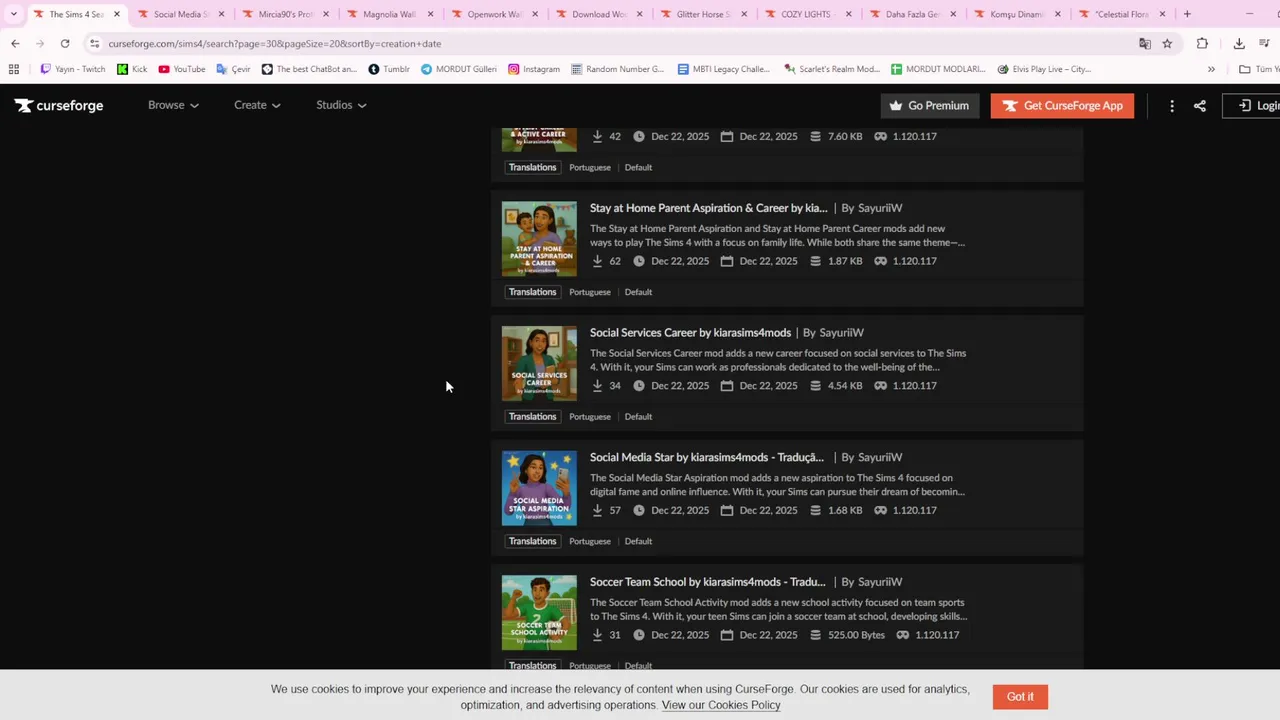Click download icon on Social Media Star row

point(597,510)
